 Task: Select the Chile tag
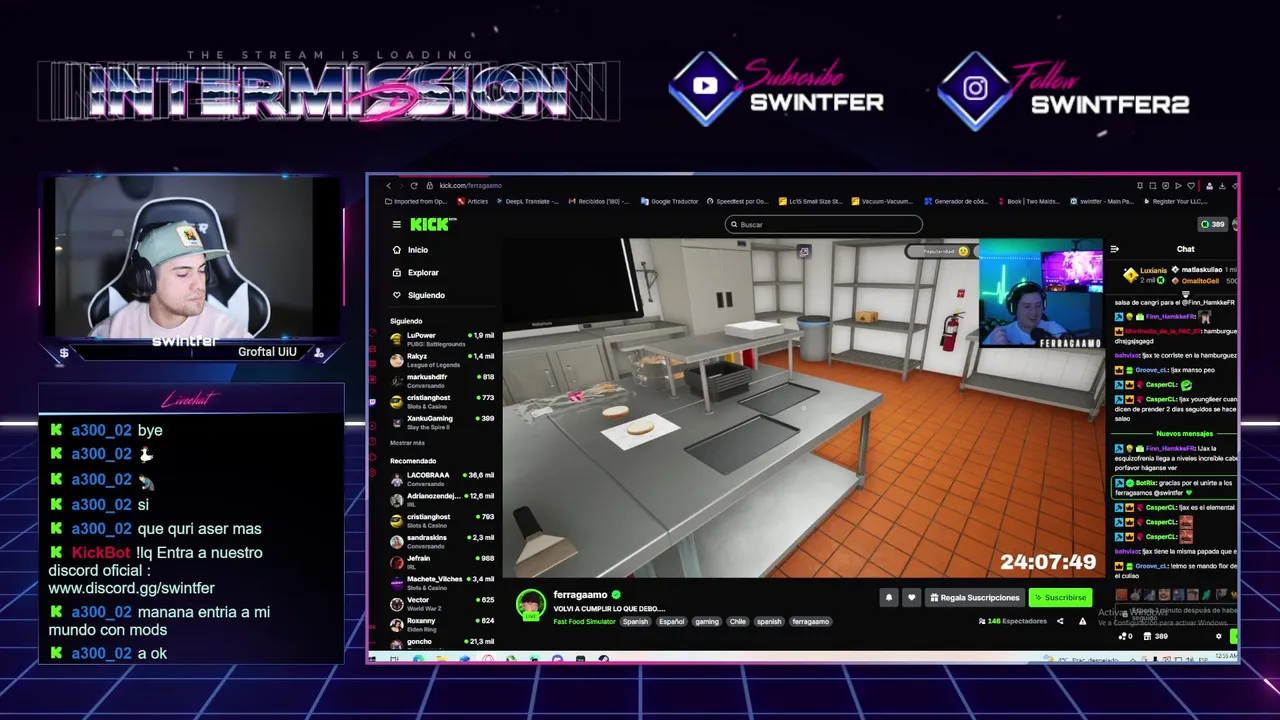click(x=738, y=621)
